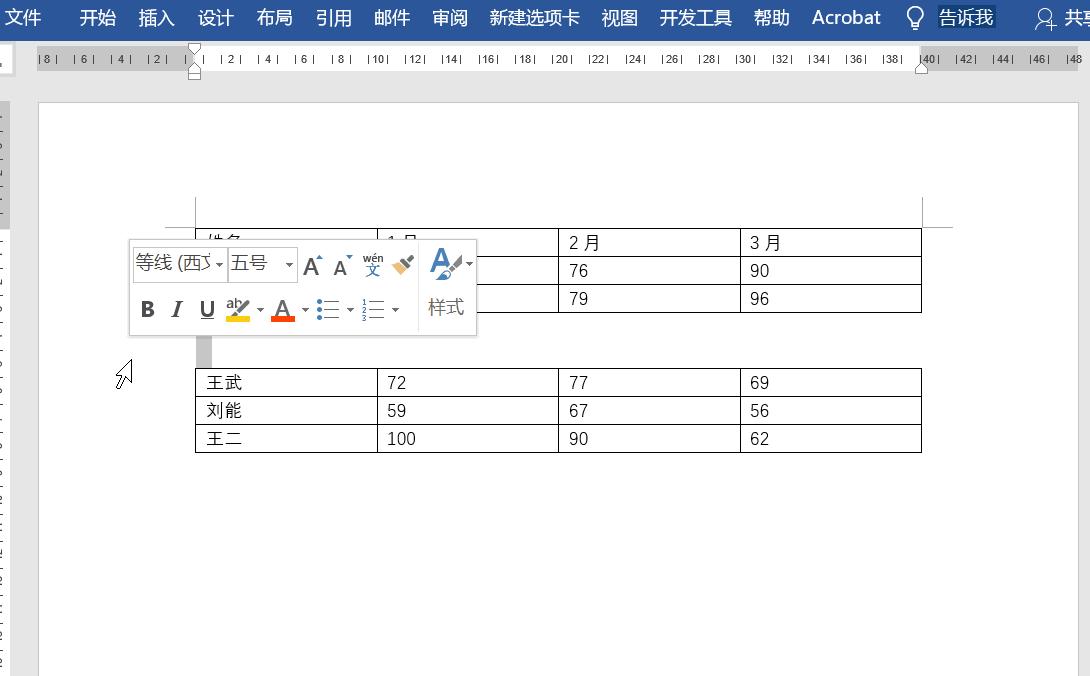Switch to the 插入 ribbon tab
Image resolution: width=1090 pixels, height=676 pixels.
coord(156,17)
